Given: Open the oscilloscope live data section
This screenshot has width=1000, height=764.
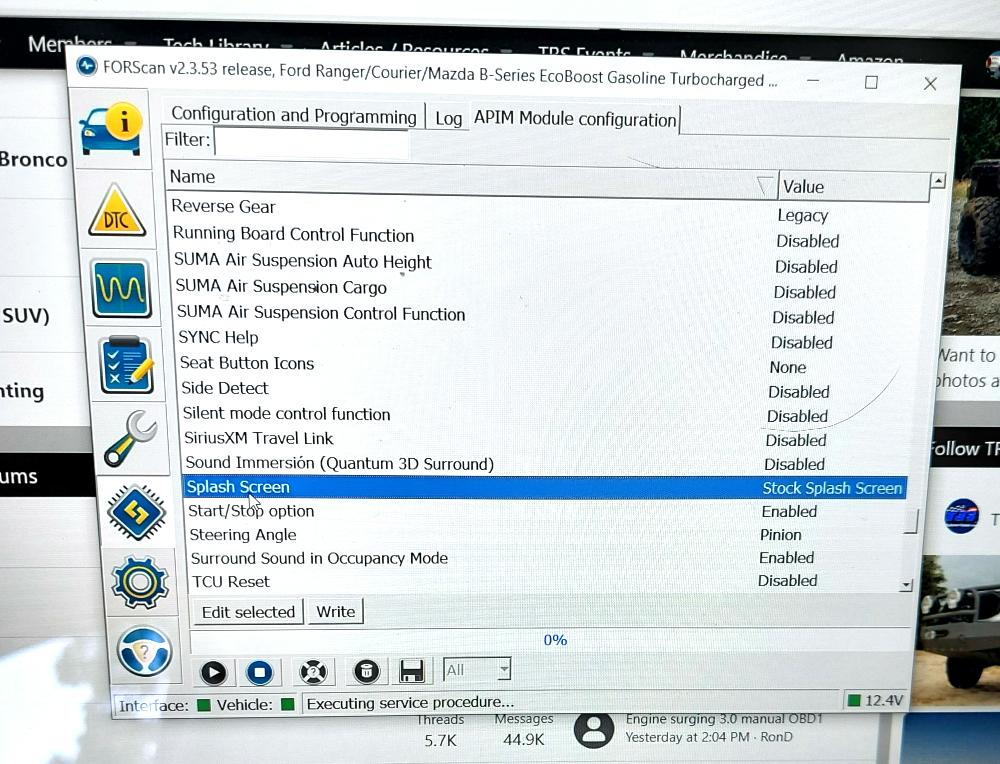Looking at the screenshot, I should tap(121, 289).
